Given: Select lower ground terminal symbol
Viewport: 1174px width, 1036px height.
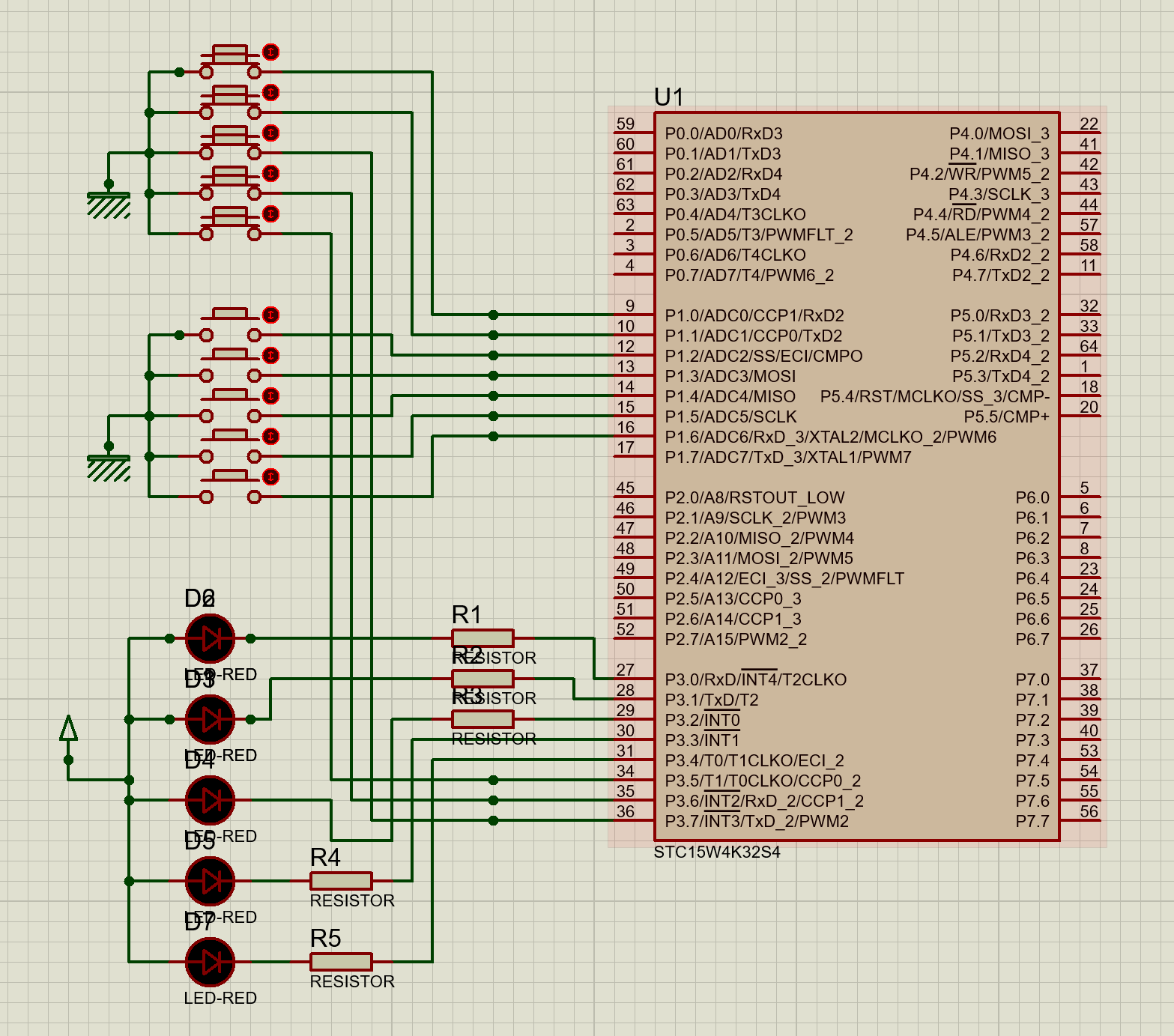Looking at the screenshot, I should (109, 467).
